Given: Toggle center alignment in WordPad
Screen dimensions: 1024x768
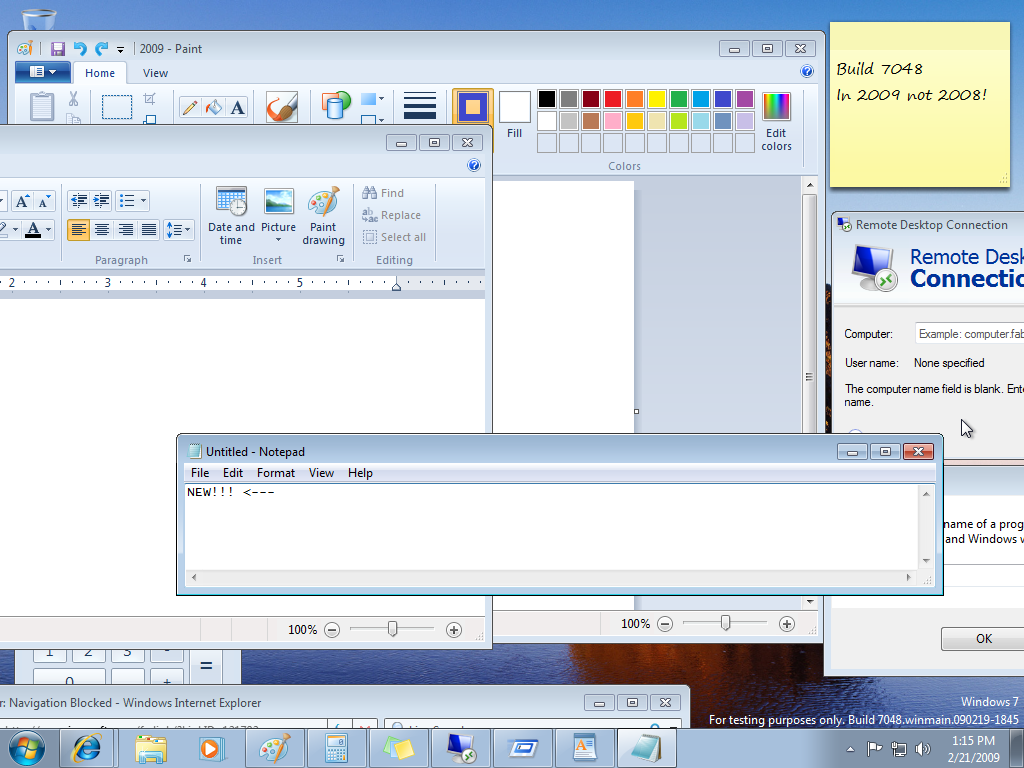Looking at the screenshot, I should coord(102,230).
